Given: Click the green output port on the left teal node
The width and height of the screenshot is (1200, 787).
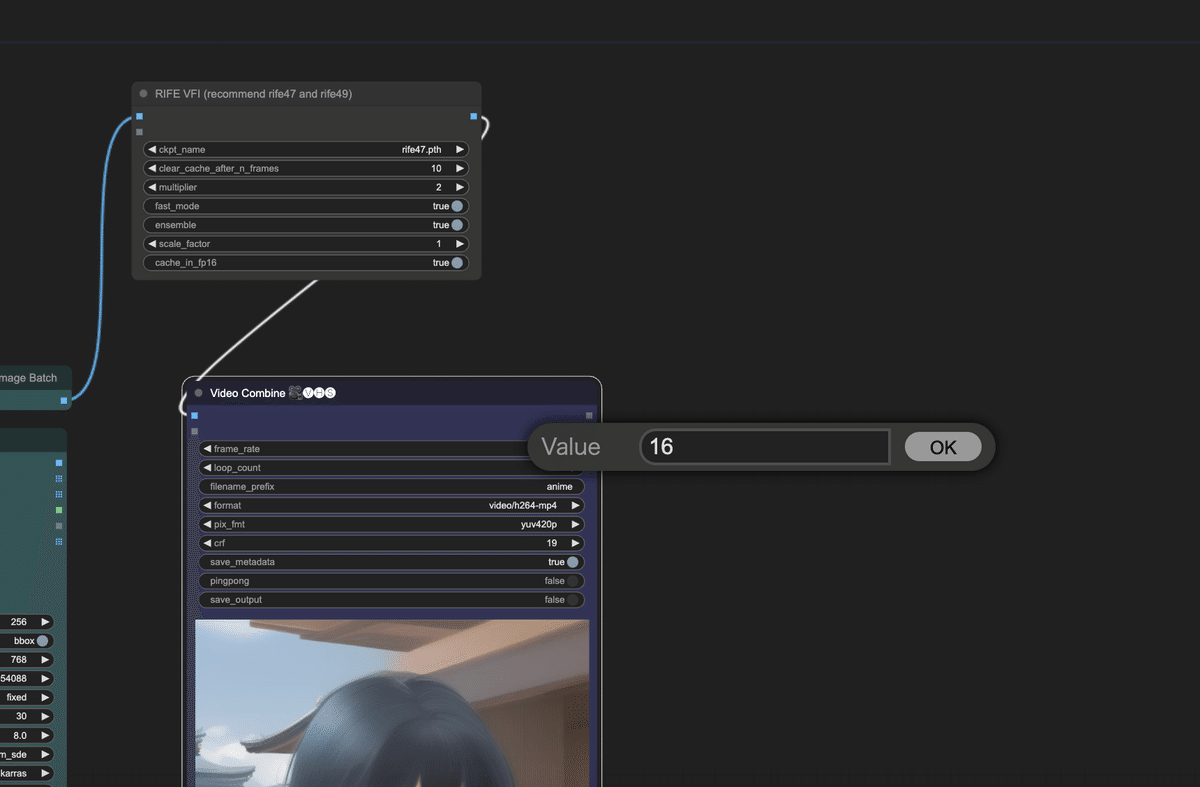Looking at the screenshot, I should 59,510.
